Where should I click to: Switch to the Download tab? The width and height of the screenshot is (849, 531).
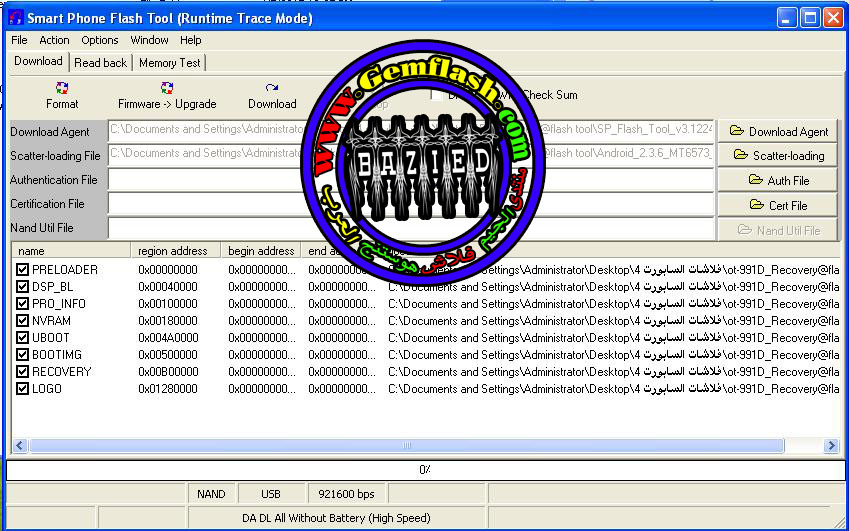[38, 61]
